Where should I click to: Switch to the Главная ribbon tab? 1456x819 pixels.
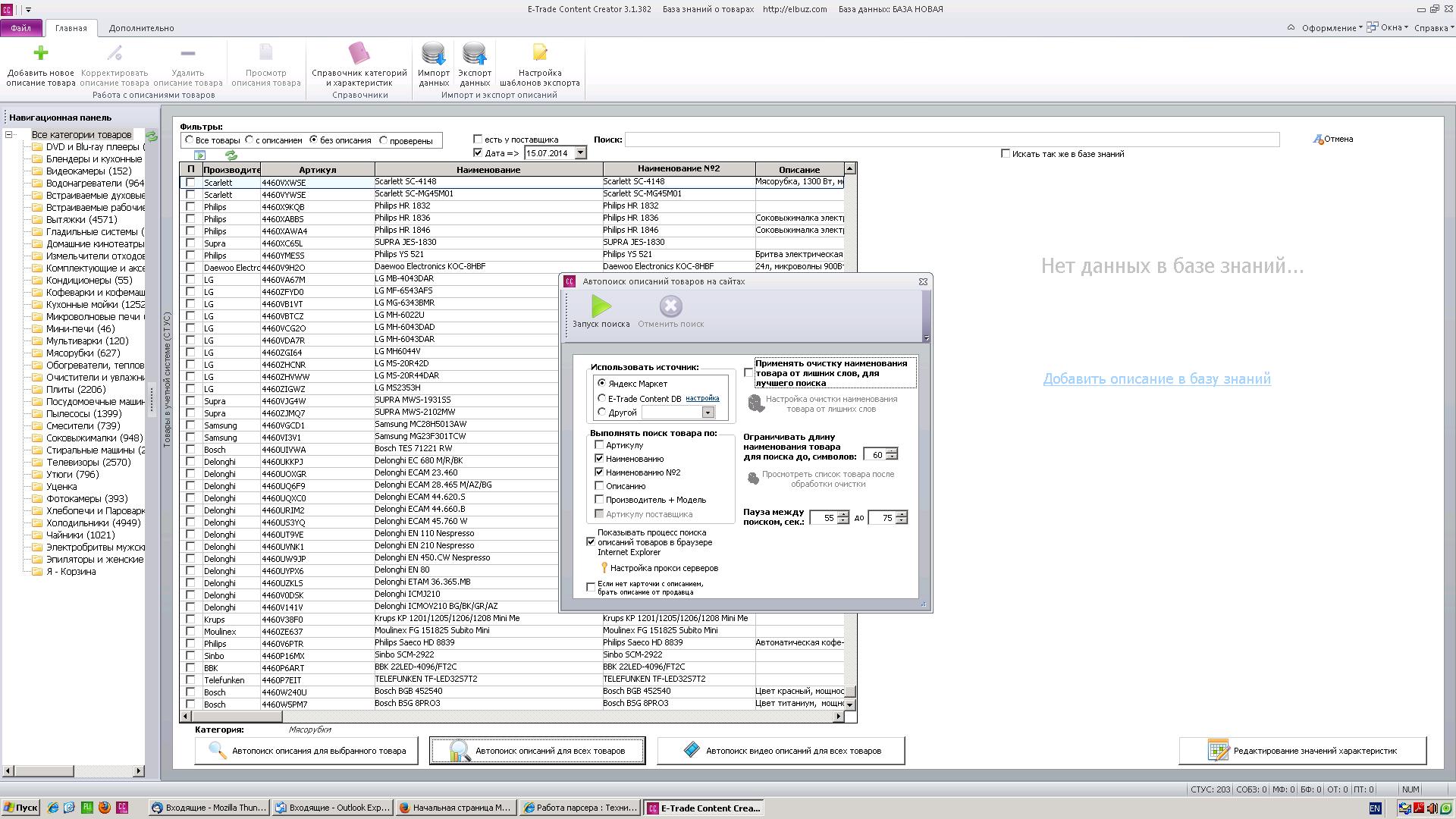(71, 28)
